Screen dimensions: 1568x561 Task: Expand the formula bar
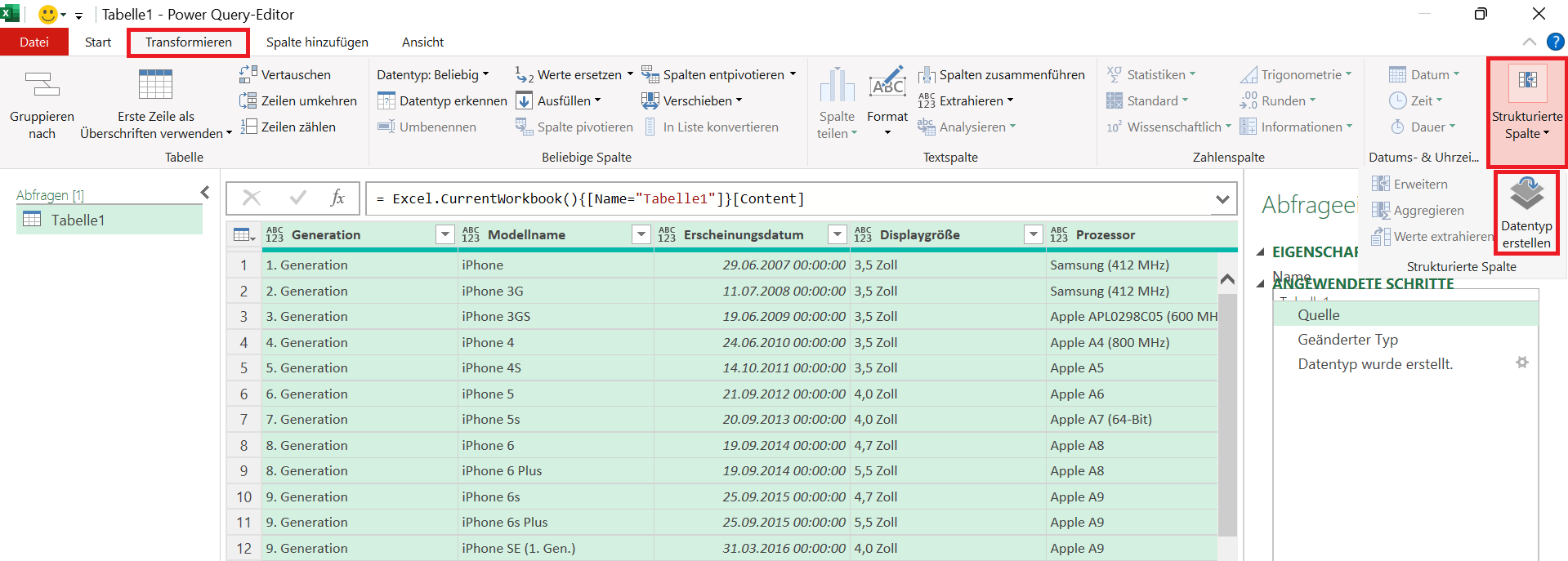(1222, 198)
